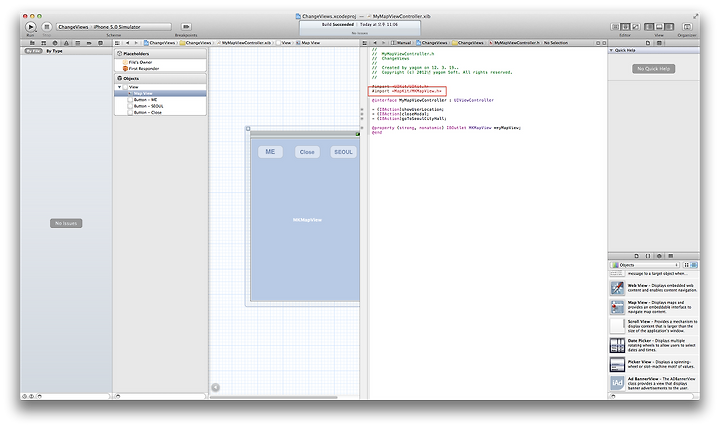Select File's Owner placeholder
The image size is (720, 428).
137,62
